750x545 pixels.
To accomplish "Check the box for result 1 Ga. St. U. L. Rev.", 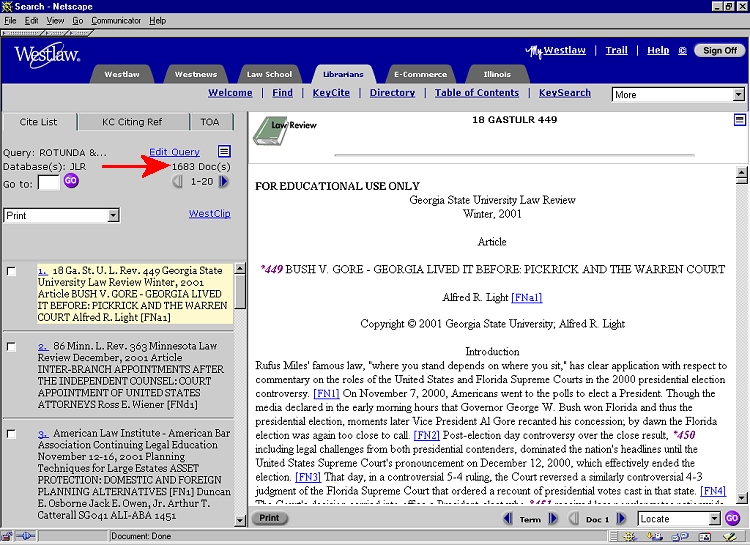I will [x=11, y=271].
